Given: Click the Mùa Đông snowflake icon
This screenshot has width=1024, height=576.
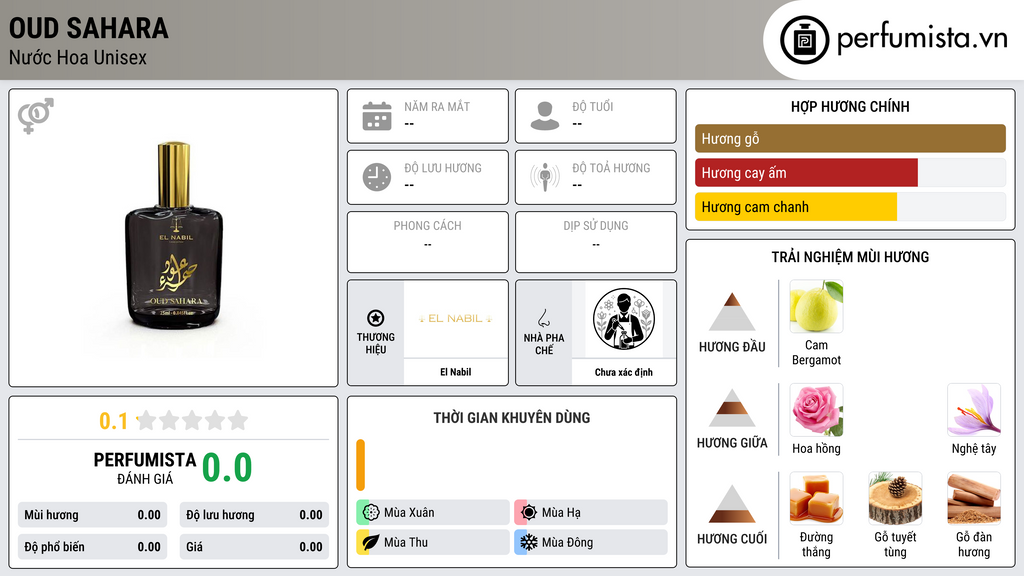Looking at the screenshot, I should 529,542.
